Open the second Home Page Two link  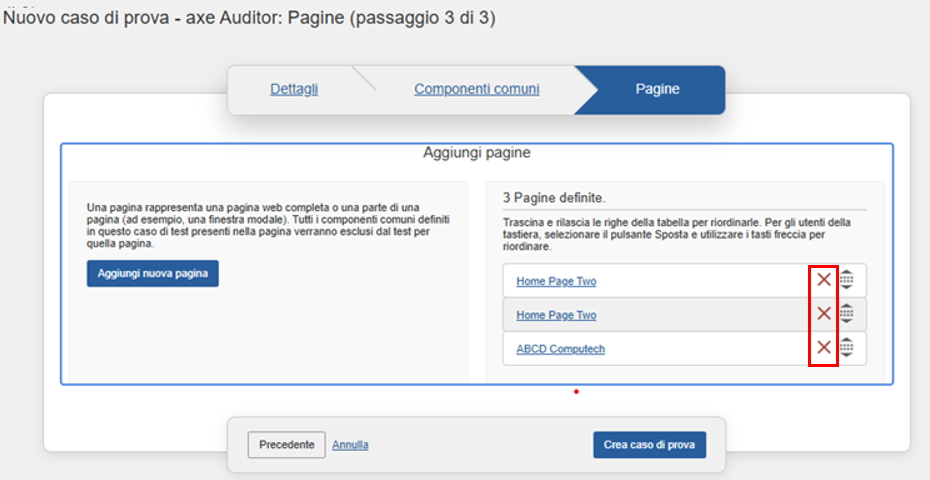(x=556, y=315)
